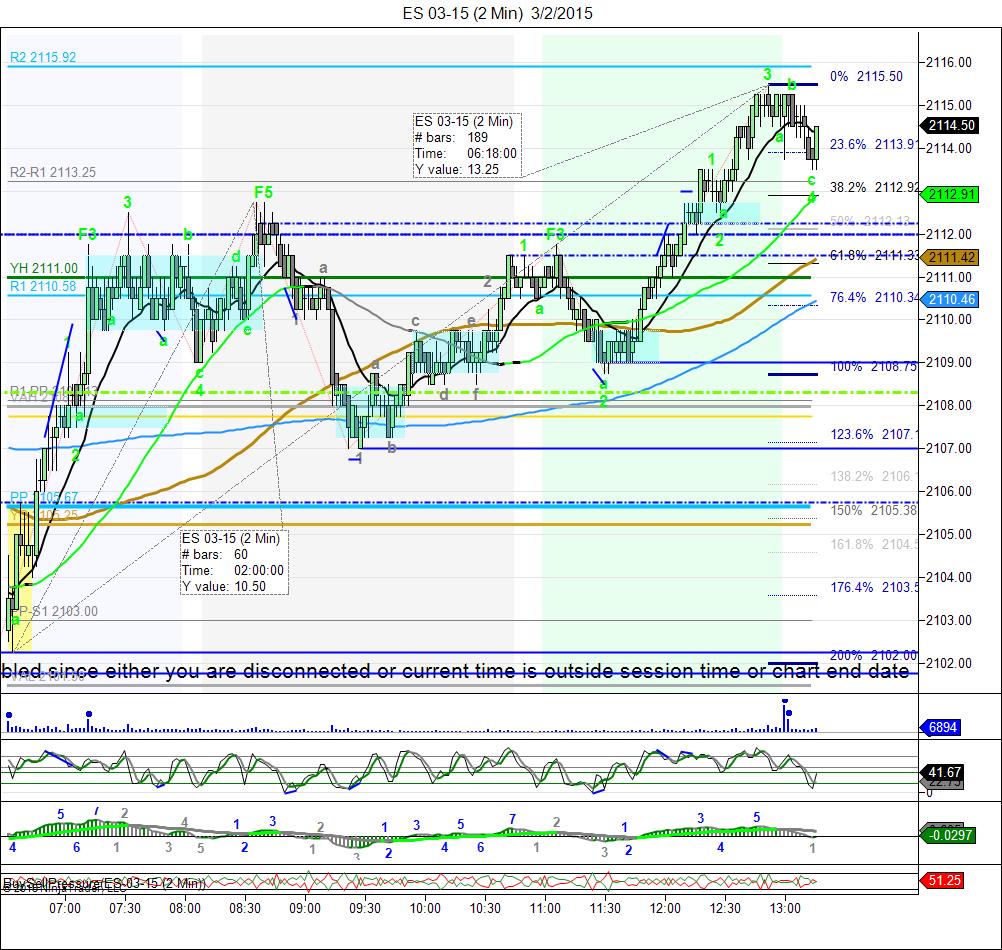
Task: Click the 10:00 time axis label
Action: (x=425, y=908)
